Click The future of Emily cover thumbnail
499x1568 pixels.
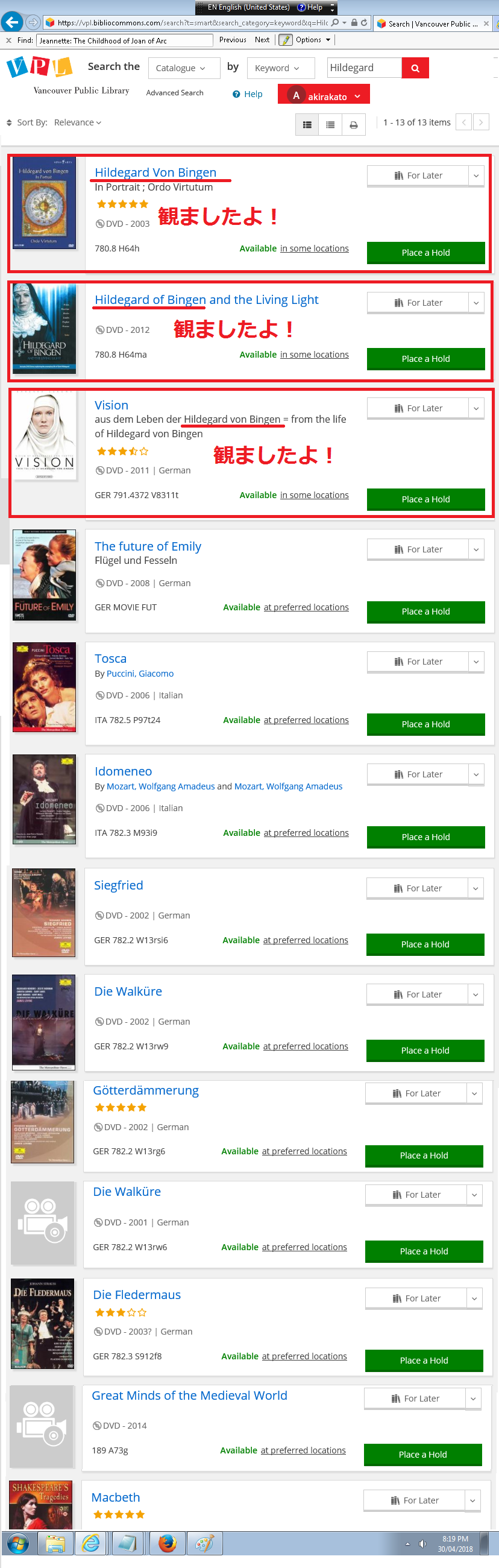[45, 575]
